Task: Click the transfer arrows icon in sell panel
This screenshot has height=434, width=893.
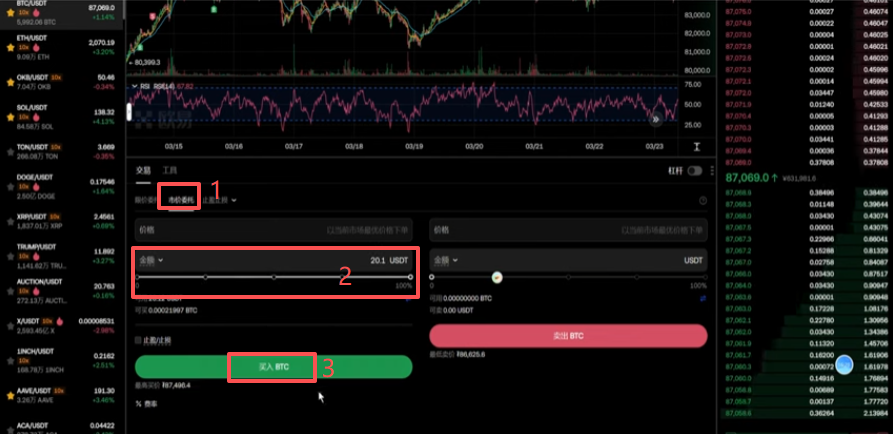Action: pyautogui.click(x=703, y=298)
